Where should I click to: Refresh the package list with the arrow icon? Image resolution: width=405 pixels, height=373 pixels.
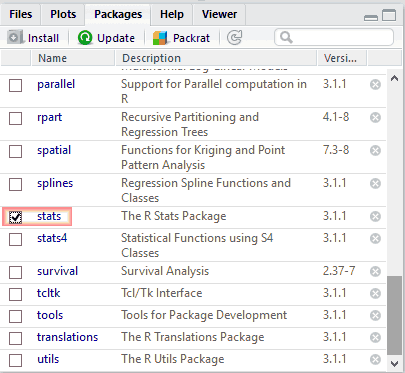234,37
